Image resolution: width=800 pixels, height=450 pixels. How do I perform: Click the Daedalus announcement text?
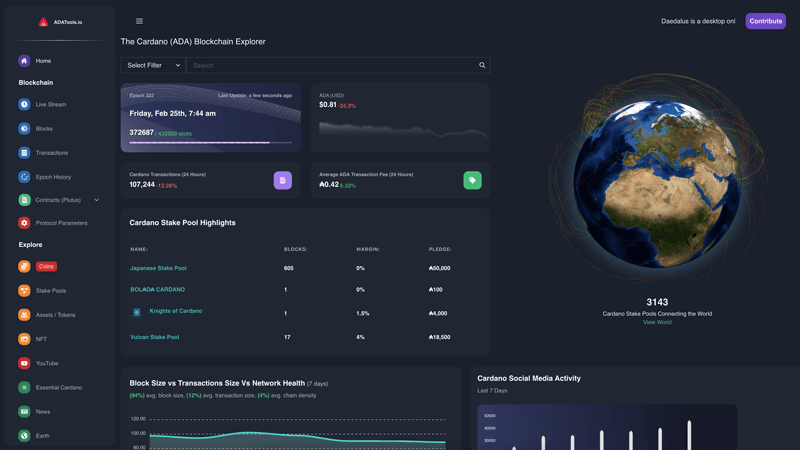[x=698, y=21]
